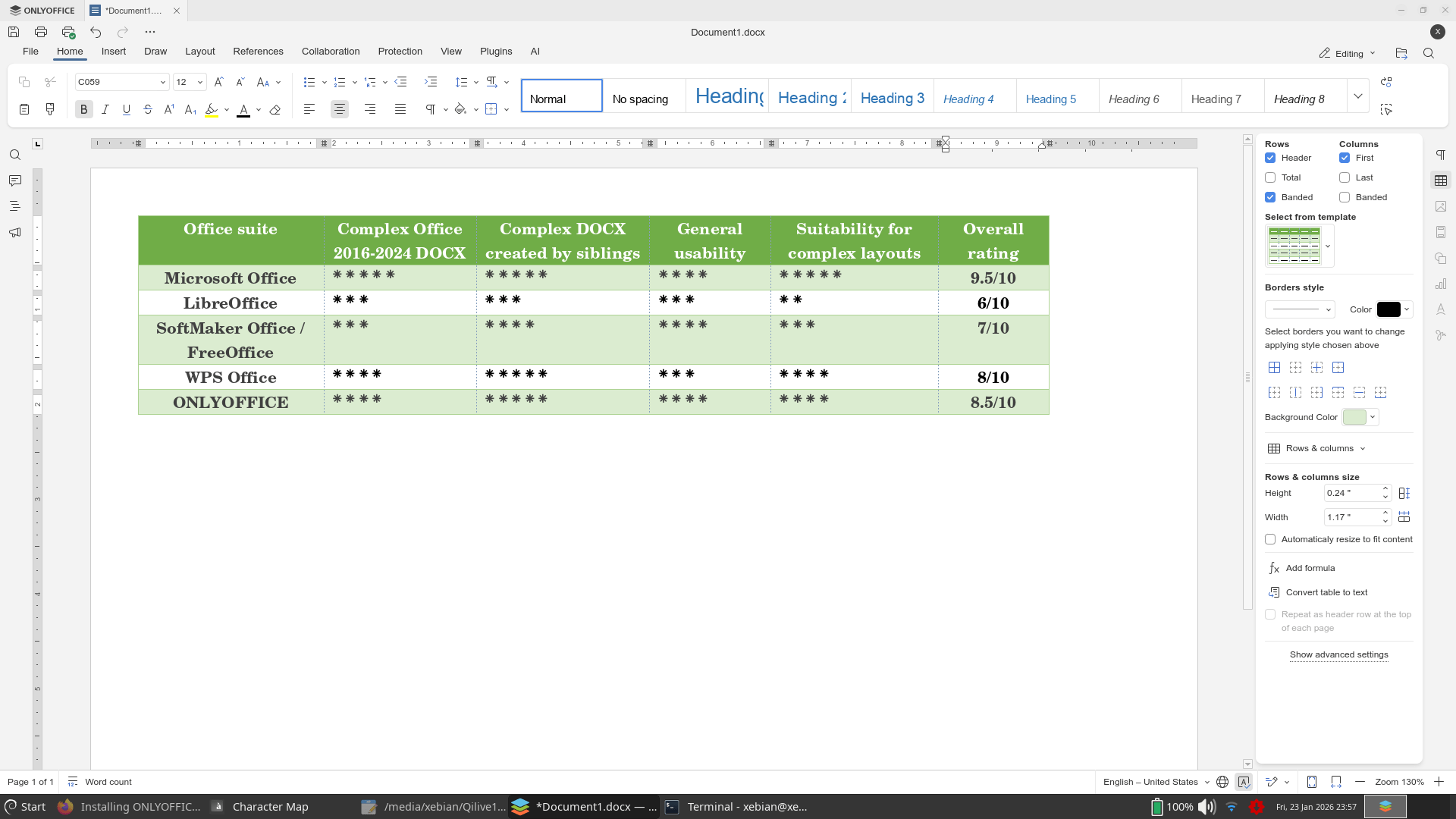The width and height of the screenshot is (1456, 819).
Task: Switch to the Layout tab
Action: (199, 52)
